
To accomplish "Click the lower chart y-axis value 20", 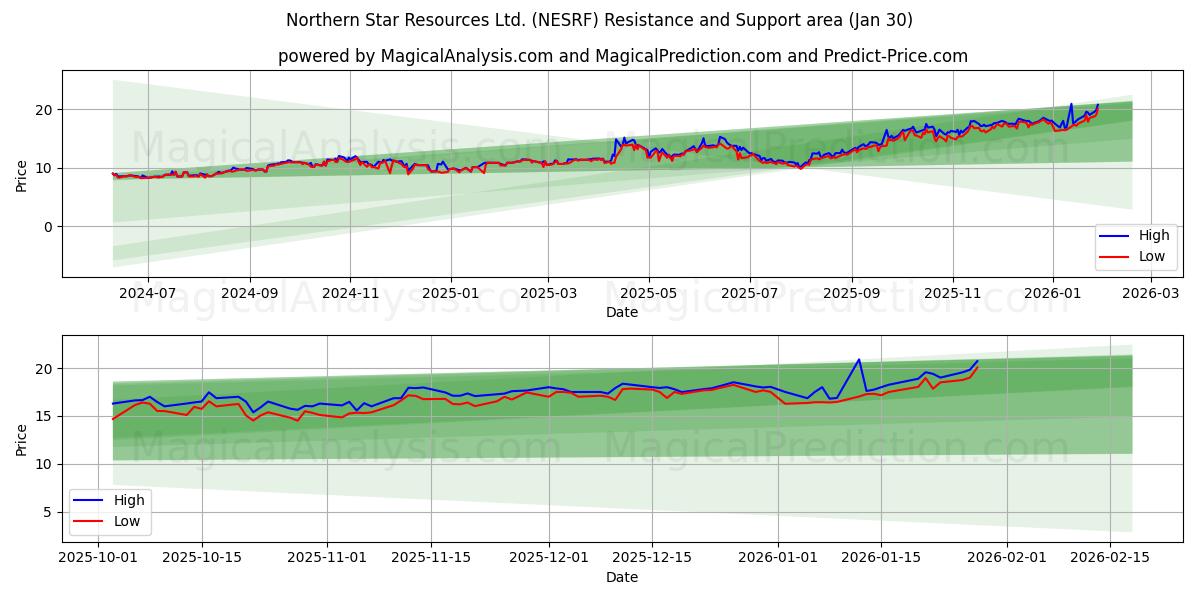I will pos(46,369).
